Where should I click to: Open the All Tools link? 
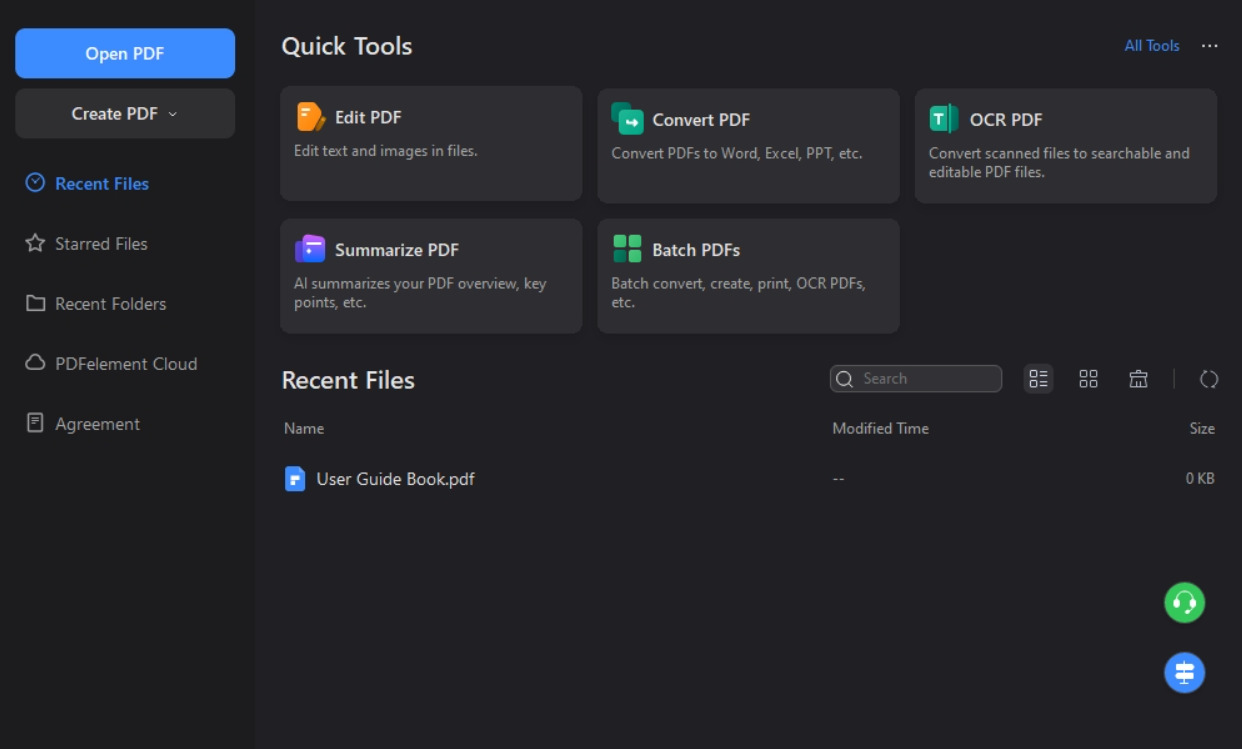(x=1152, y=46)
